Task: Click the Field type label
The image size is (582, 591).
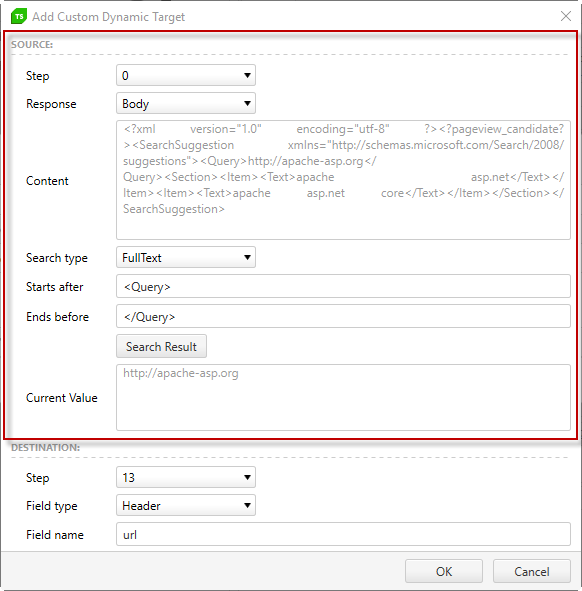Action: [52, 506]
